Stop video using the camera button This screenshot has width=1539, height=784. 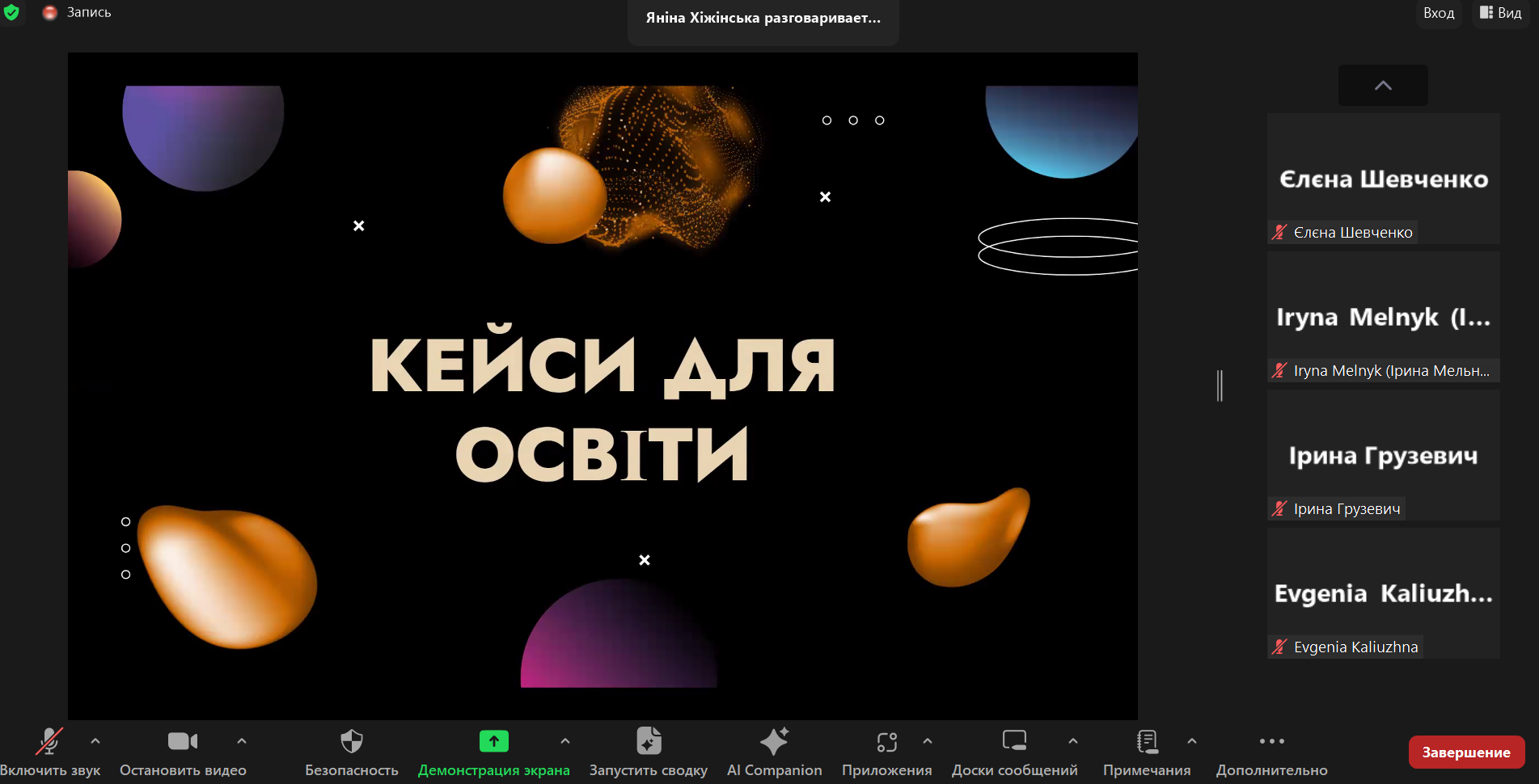pos(182,741)
